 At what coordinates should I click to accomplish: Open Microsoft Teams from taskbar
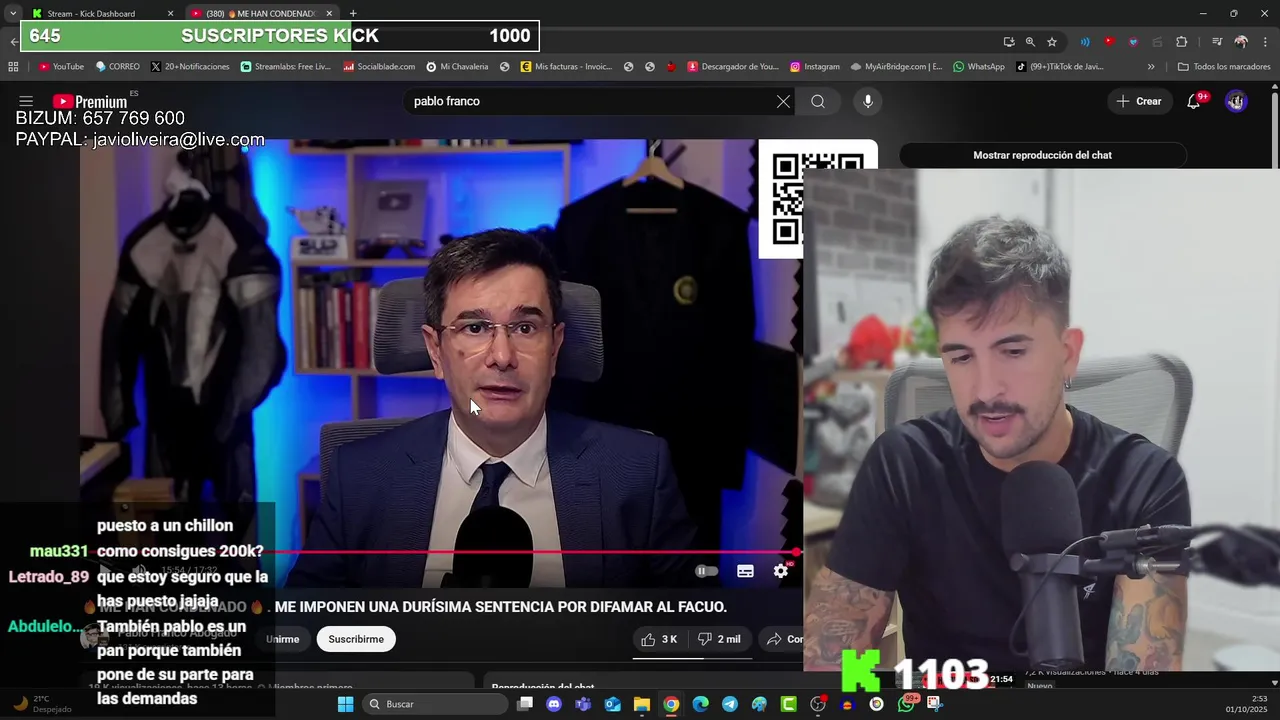point(583,704)
